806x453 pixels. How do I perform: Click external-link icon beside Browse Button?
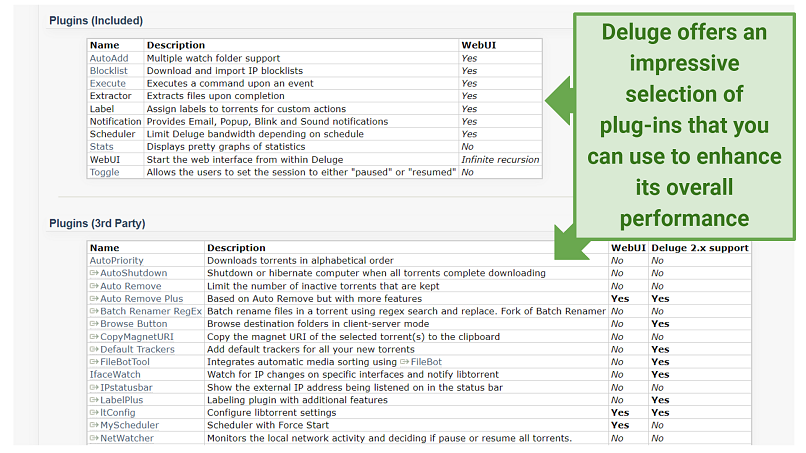point(94,324)
